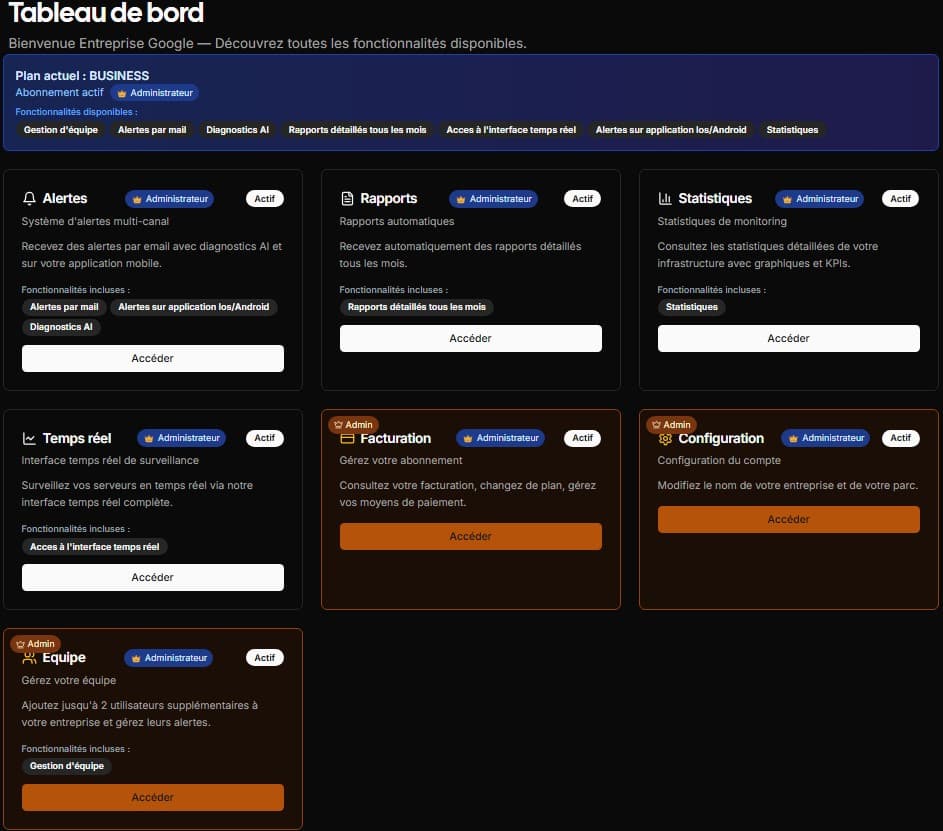Screen dimensions: 943x831
Task: Click the Acces à l'interface temps réel tag
Action: coord(95,546)
